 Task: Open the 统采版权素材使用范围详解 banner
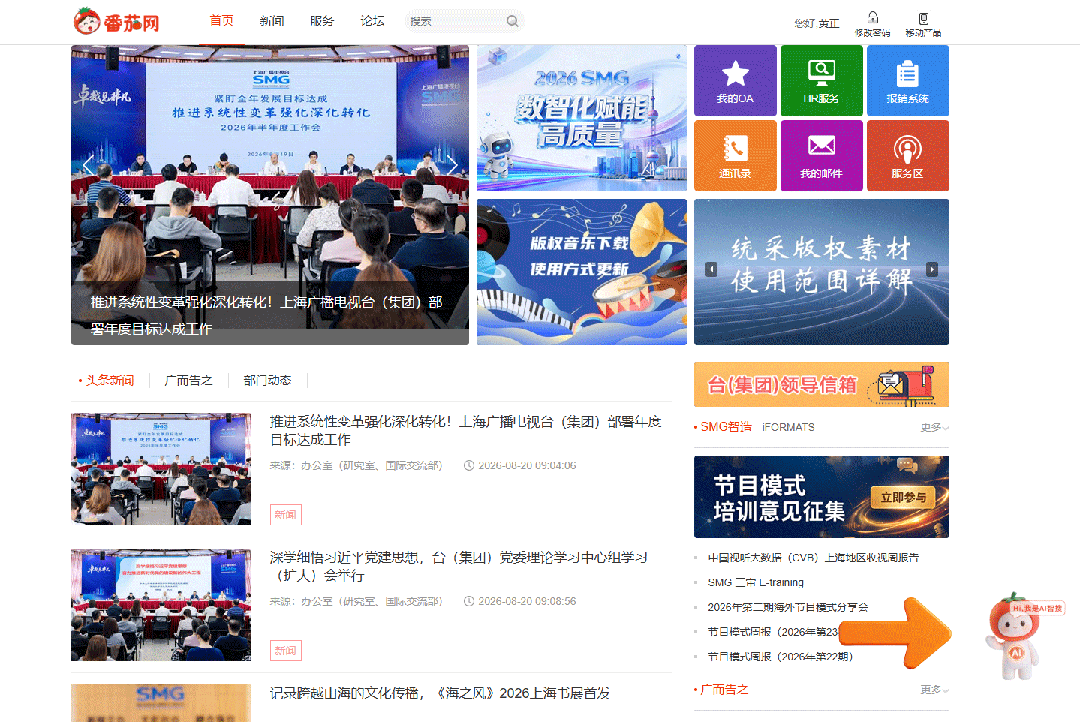tap(821, 272)
